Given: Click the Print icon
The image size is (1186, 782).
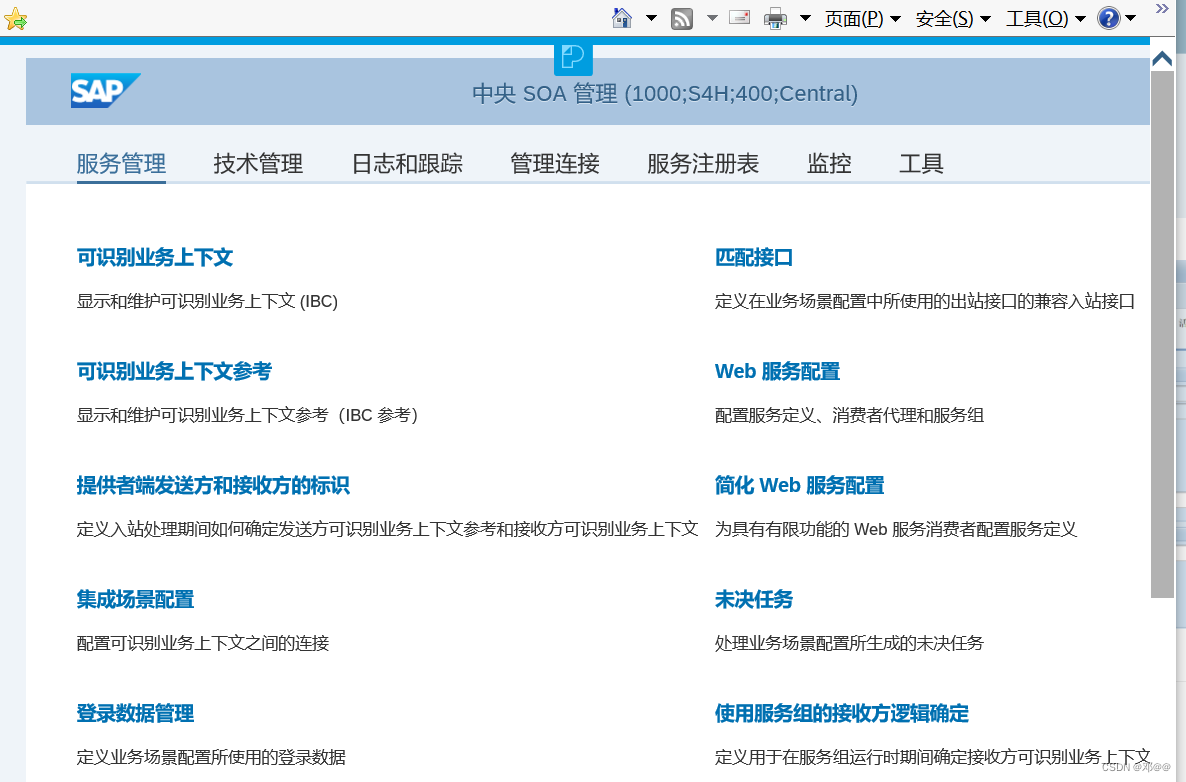Looking at the screenshot, I should (774, 18).
